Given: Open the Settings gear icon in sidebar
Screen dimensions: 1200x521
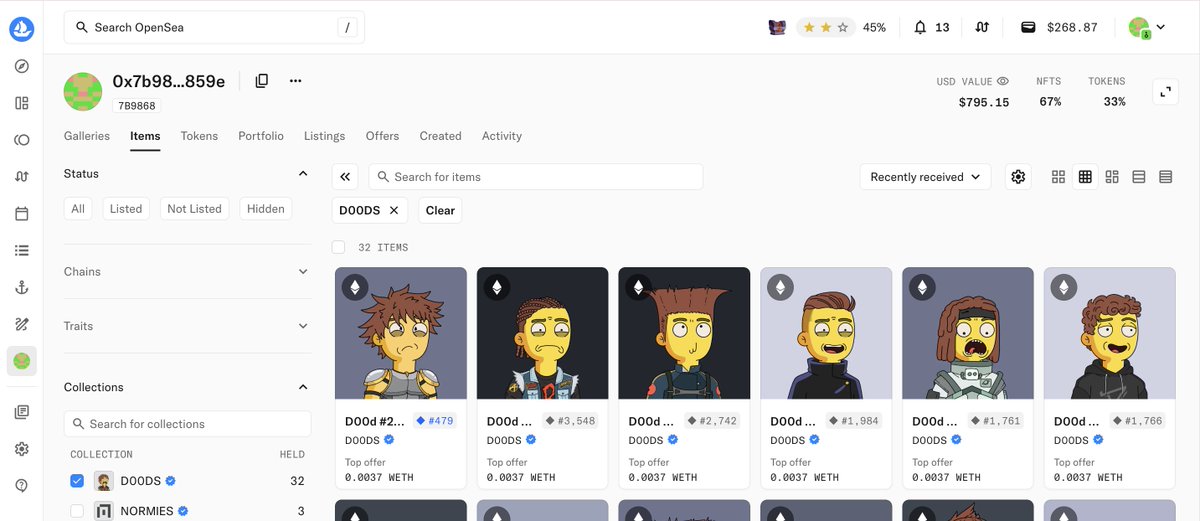Looking at the screenshot, I should (22, 449).
